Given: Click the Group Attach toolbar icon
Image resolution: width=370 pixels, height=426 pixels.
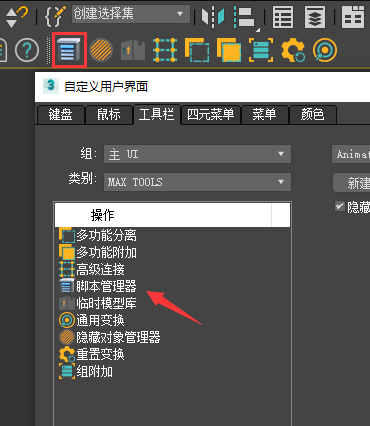Looking at the screenshot, I should [261, 50].
